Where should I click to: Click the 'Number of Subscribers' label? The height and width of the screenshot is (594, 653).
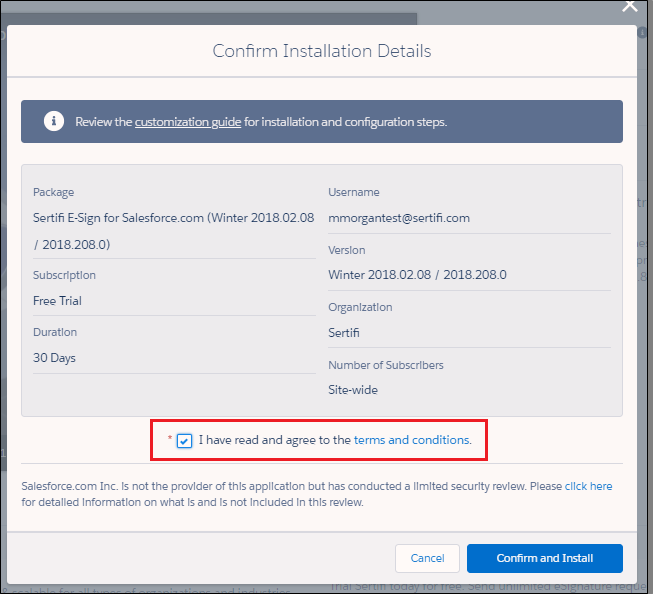(386, 365)
